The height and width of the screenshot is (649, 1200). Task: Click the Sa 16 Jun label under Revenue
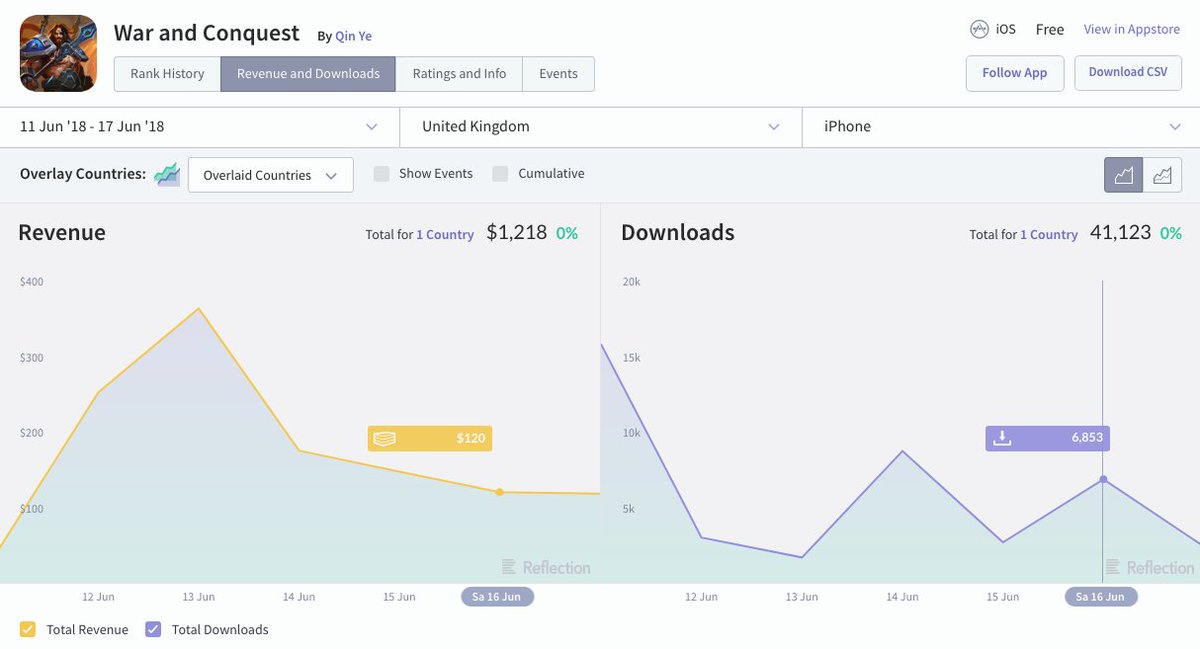[x=497, y=597]
